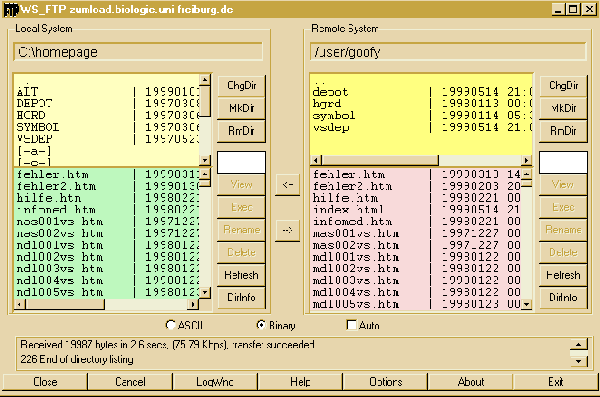Image resolution: width=600 pixels, height=397 pixels.
Task: Select local file fehler.htm
Action: [107, 175]
